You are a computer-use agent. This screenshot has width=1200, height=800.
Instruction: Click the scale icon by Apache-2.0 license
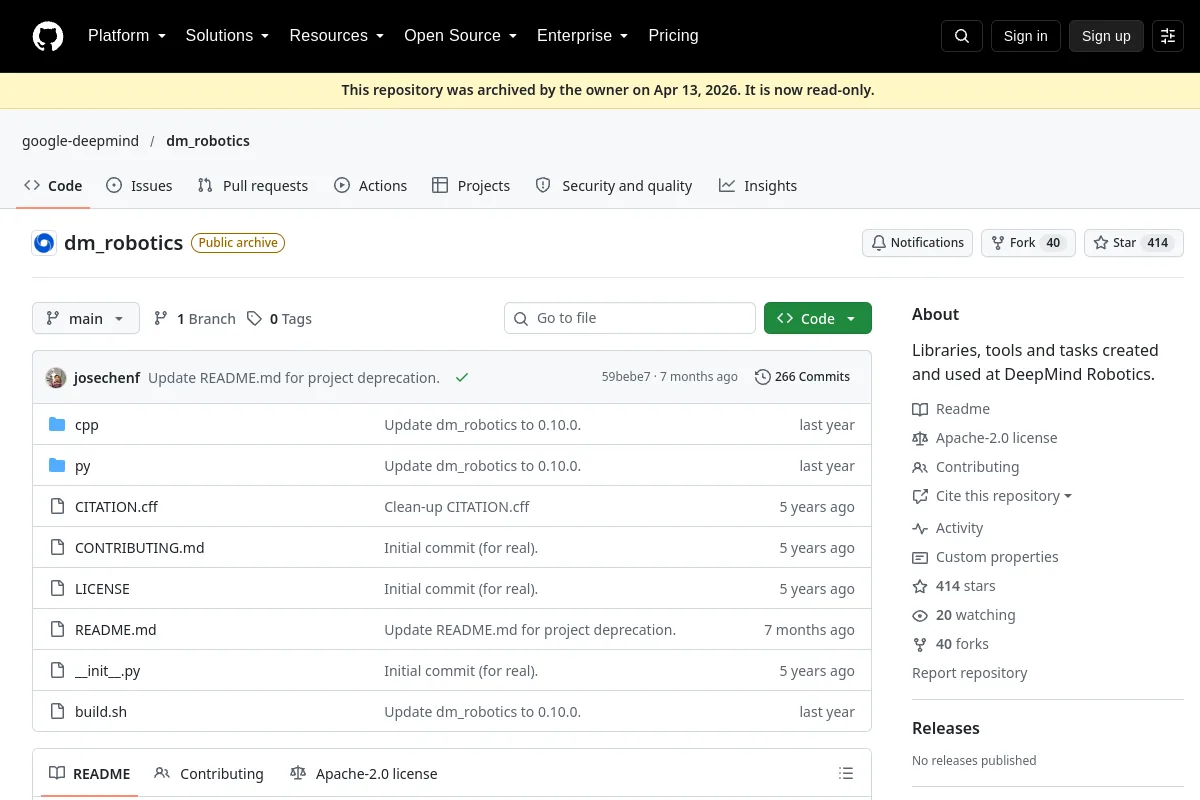pyautogui.click(x=920, y=438)
